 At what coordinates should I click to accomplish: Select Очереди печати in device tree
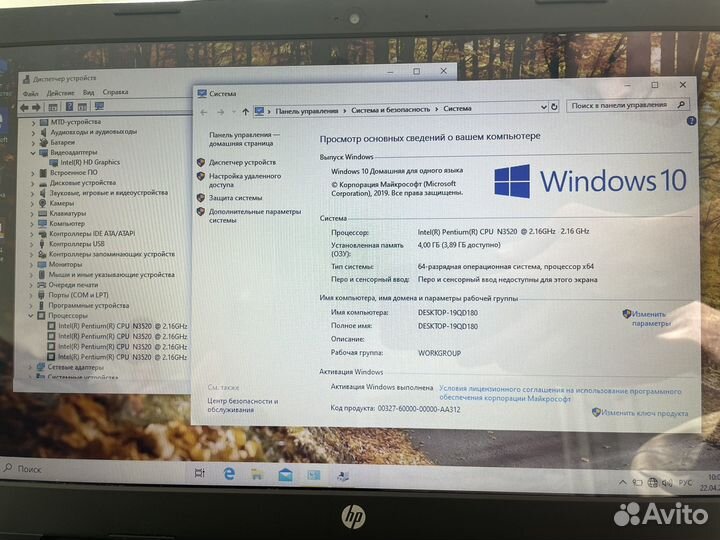click(x=73, y=285)
